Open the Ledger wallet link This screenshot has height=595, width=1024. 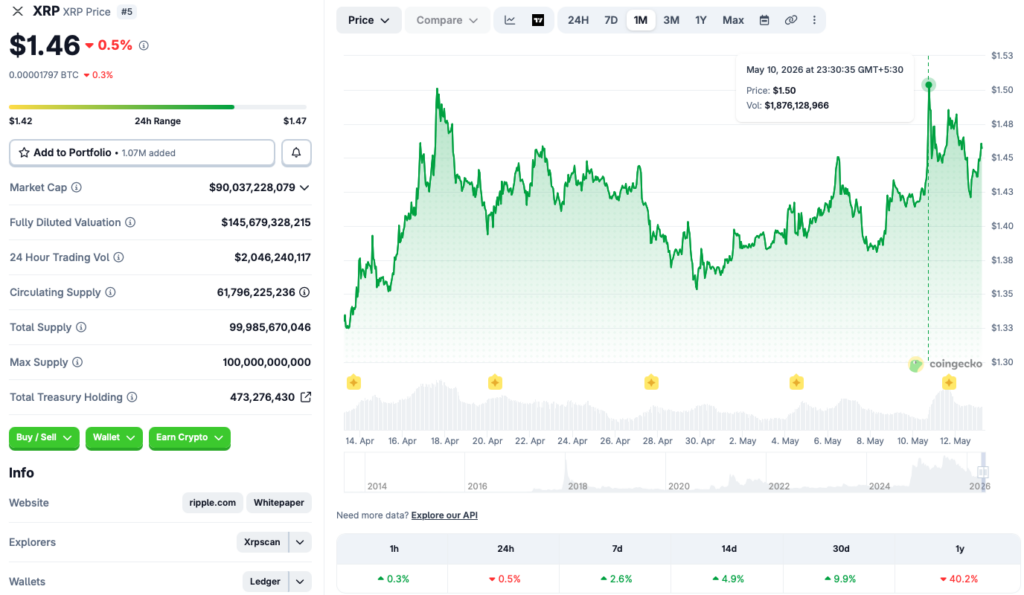click(x=264, y=581)
